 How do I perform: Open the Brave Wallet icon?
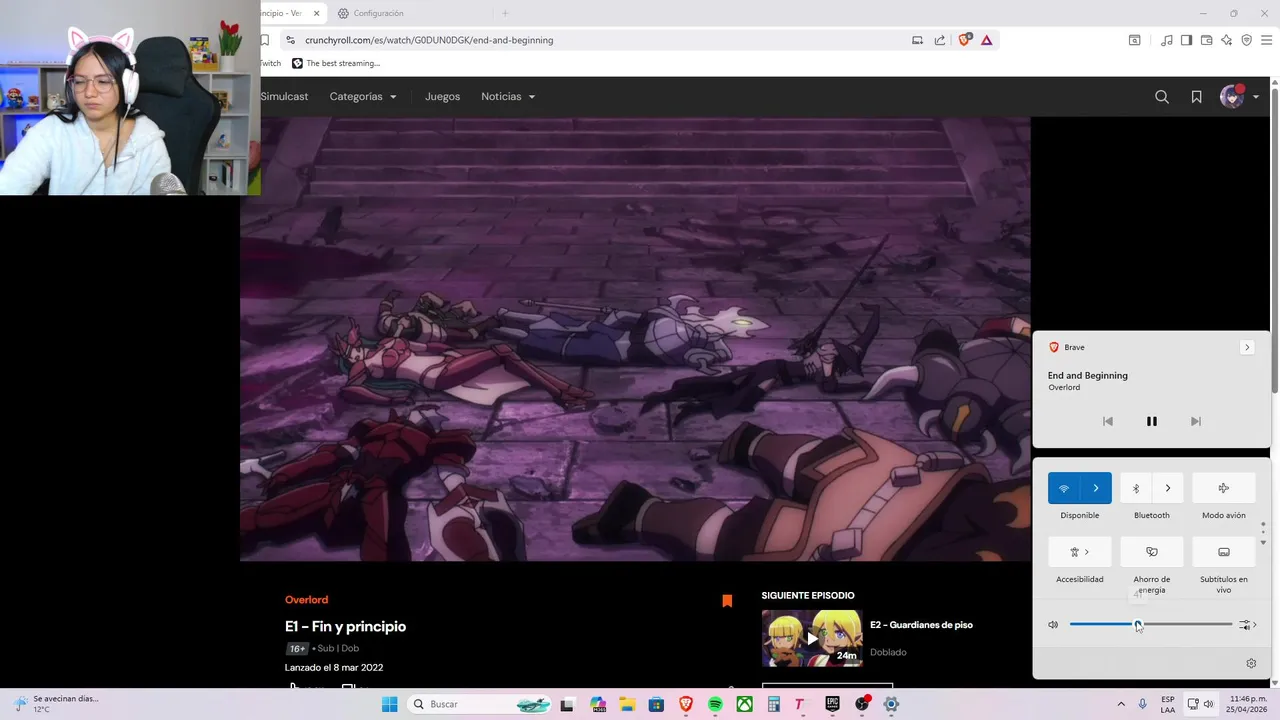(x=1206, y=40)
